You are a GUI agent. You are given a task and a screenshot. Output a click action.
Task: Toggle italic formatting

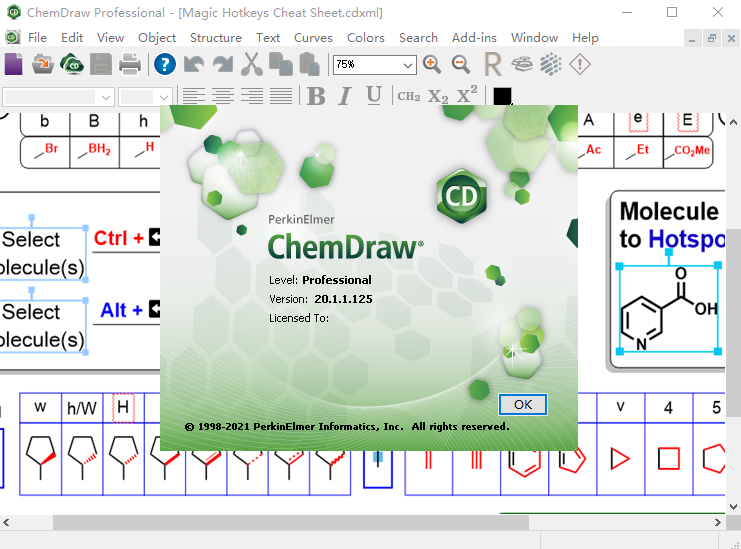345,96
